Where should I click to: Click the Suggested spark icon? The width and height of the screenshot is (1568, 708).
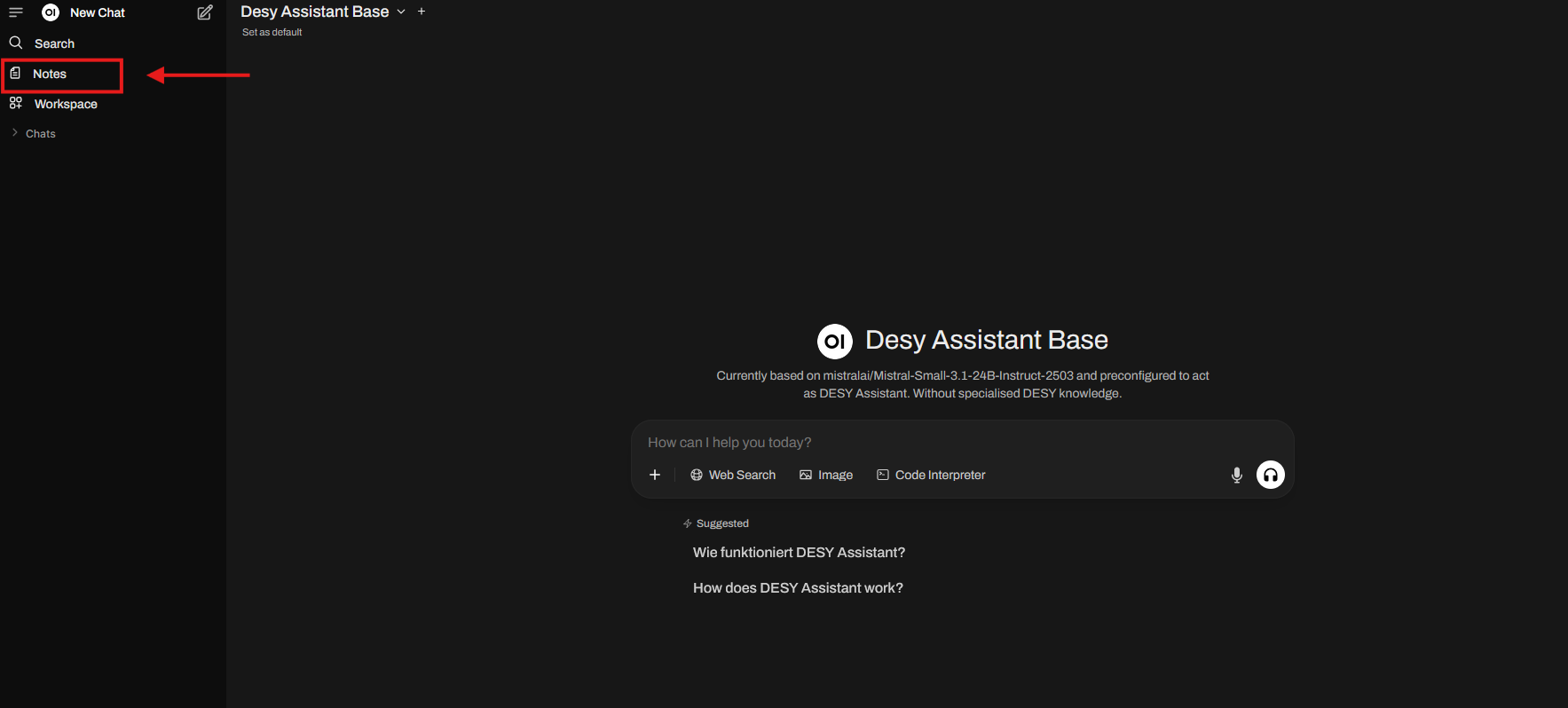click(x=688, y=523)
